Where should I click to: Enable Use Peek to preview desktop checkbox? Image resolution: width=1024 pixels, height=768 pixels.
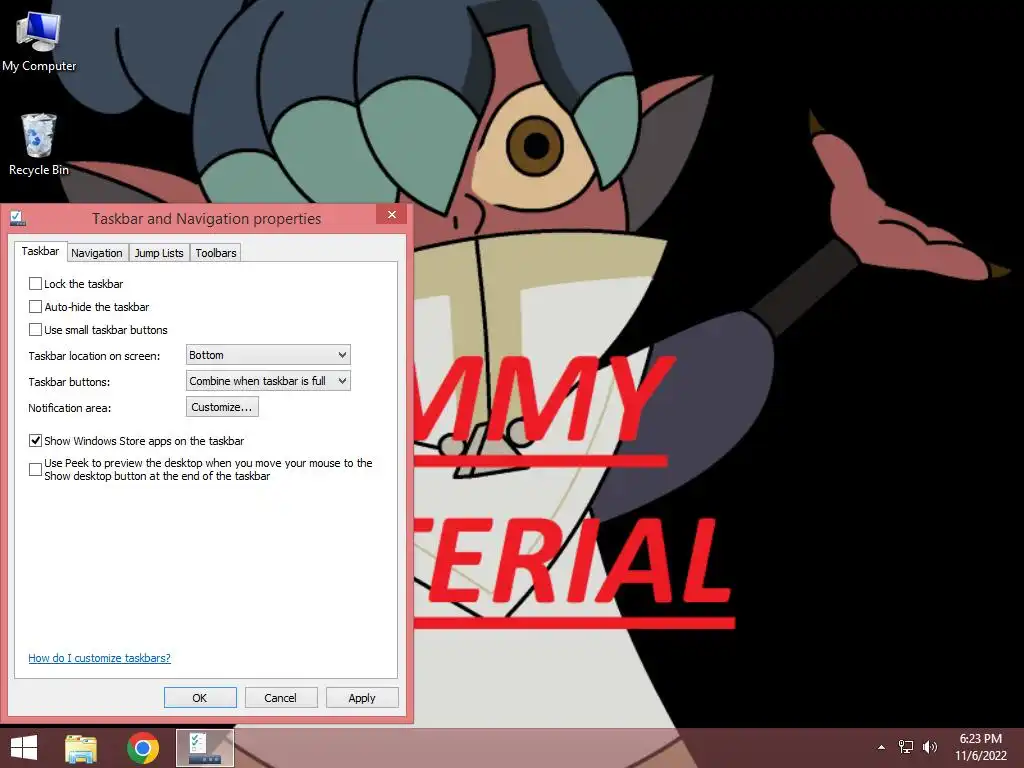click(35, 470)
